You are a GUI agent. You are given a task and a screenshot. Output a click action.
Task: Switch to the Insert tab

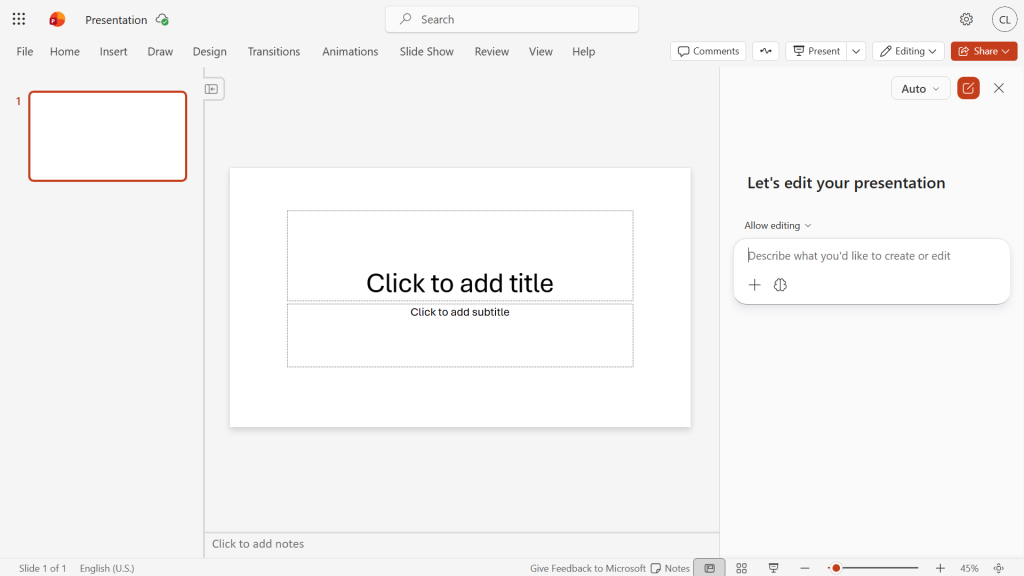114,52
